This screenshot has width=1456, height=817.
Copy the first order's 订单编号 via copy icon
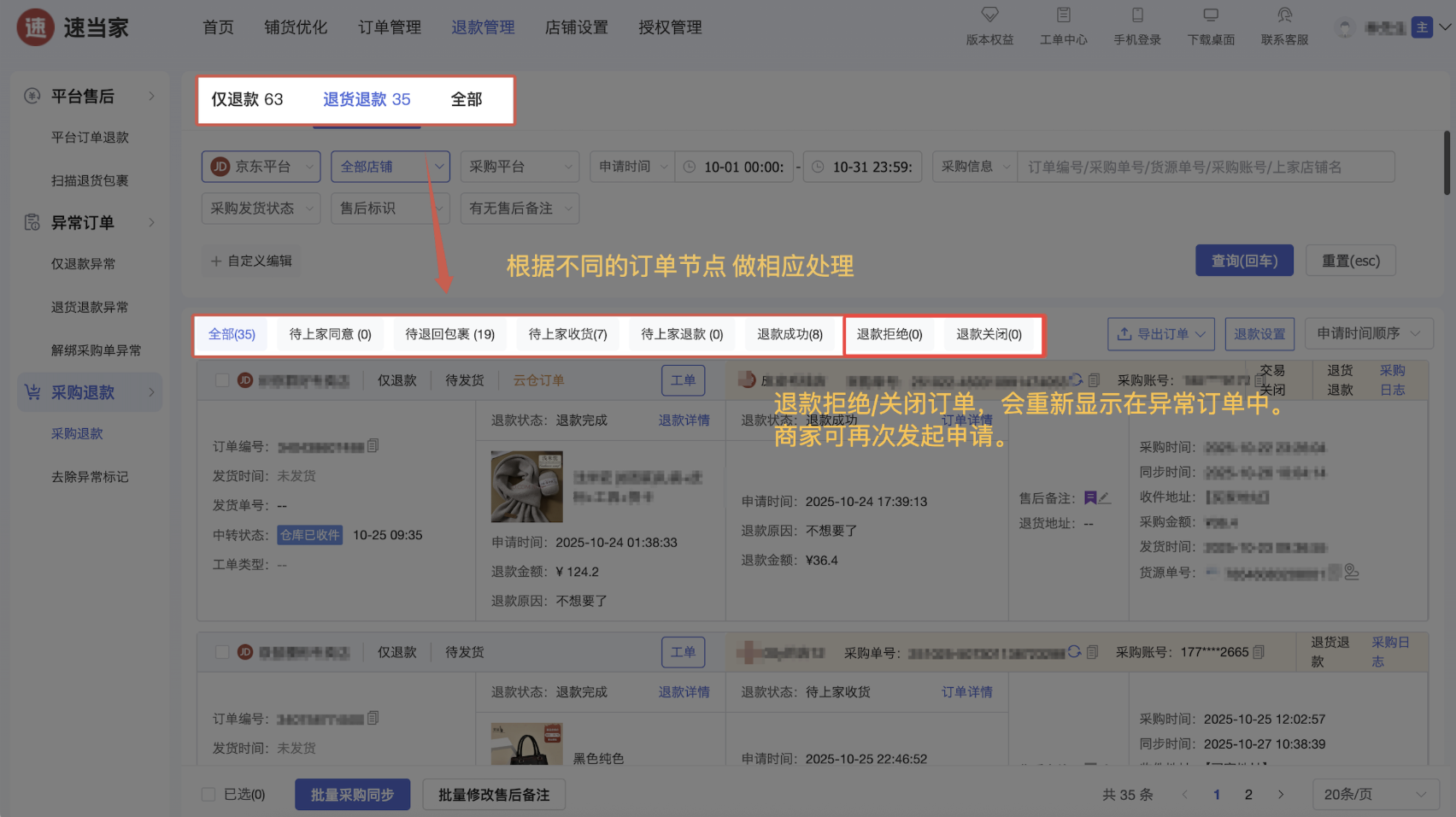(x=373, y=446)
